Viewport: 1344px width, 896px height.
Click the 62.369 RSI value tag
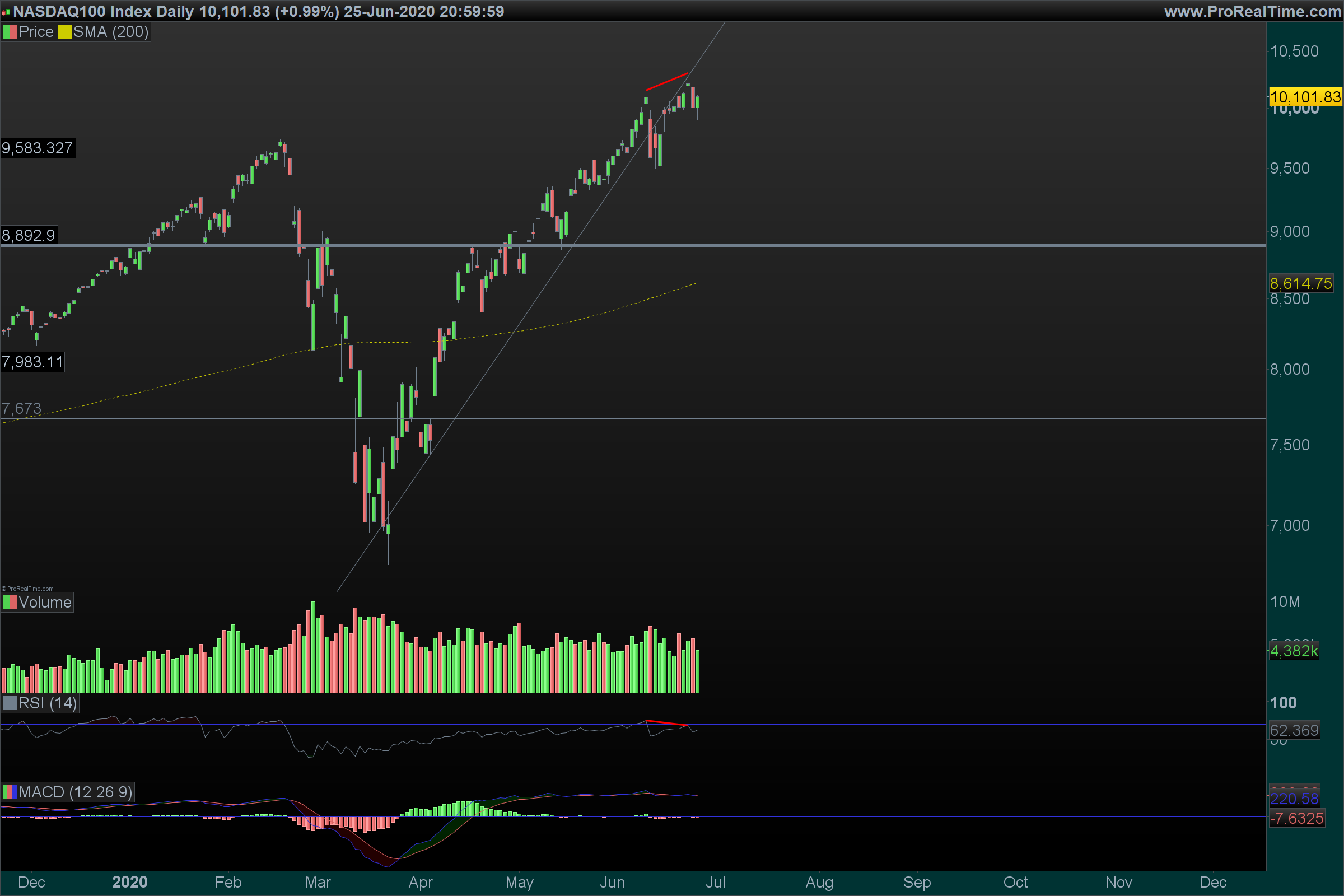tap(1294, 730)
